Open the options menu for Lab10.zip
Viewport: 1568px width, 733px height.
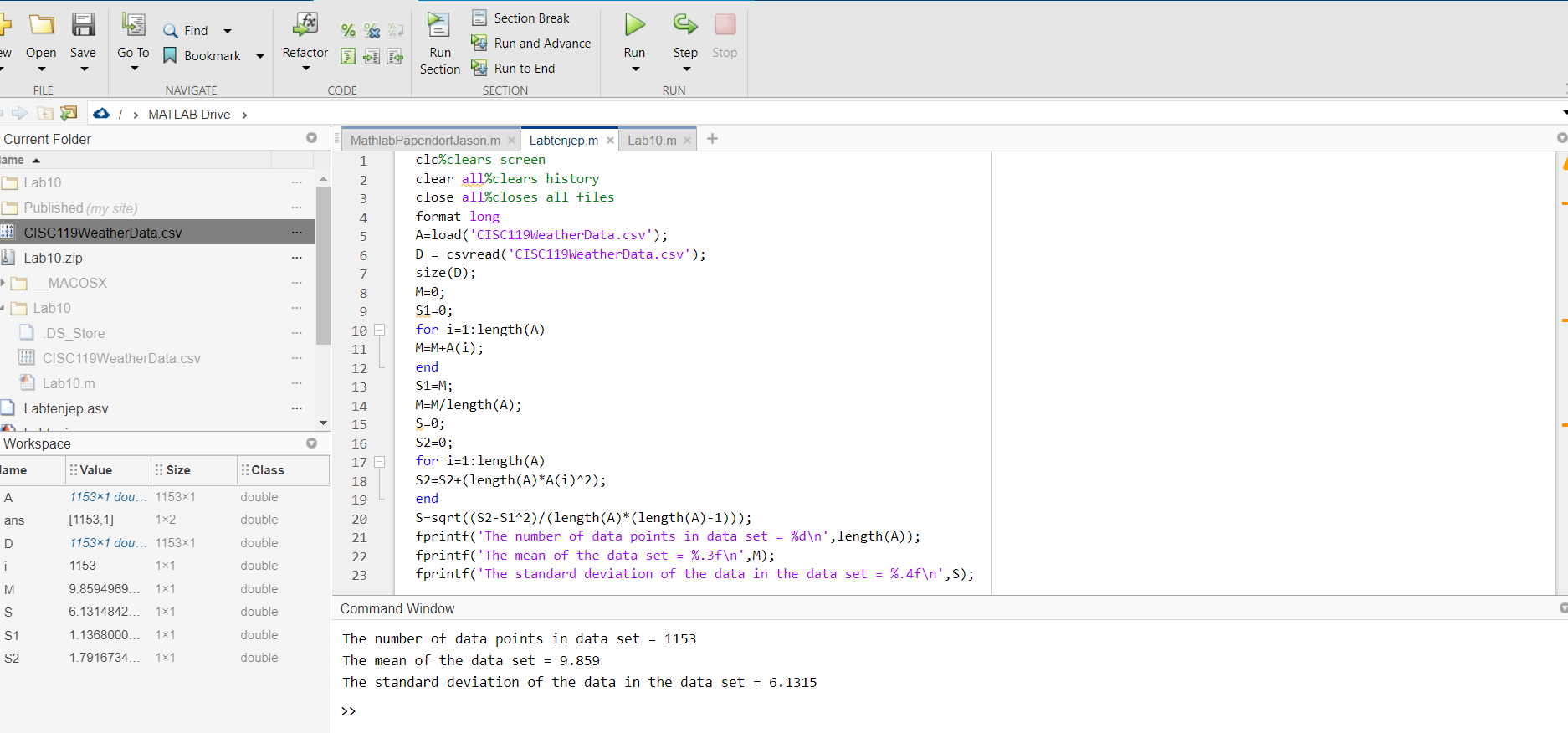(296, 258)
